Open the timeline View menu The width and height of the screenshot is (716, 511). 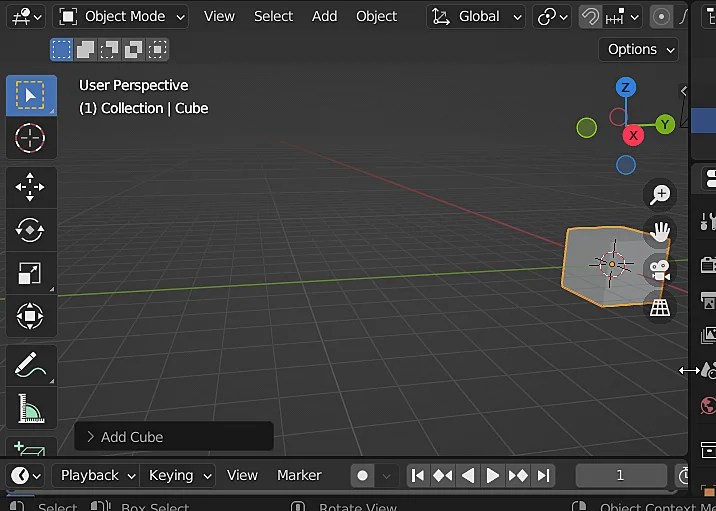242,475
